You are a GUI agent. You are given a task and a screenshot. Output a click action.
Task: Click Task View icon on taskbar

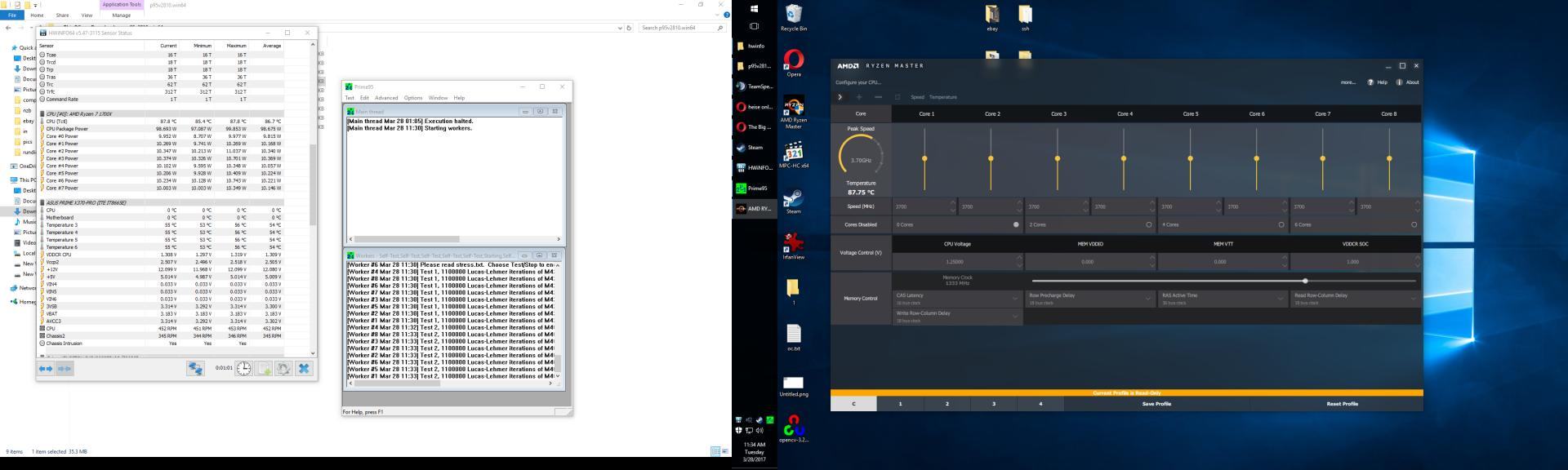tap(754, 26)
